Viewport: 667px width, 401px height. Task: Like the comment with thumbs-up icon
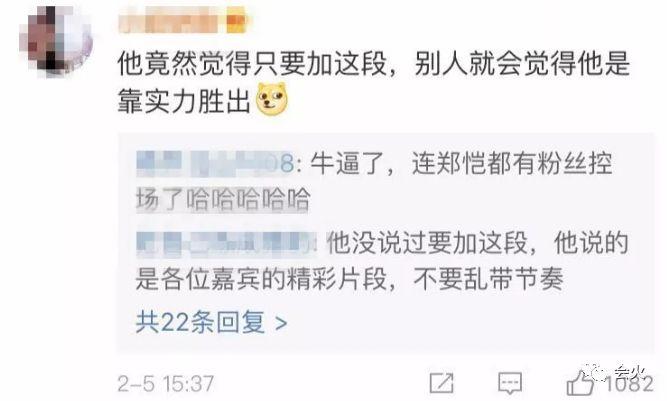(x=580, y=382)
